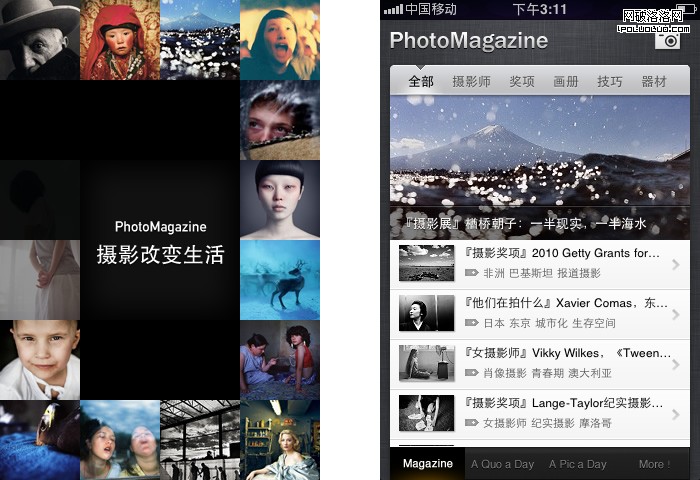Expand Xavier Comas row using right chevron
Viewport: 700px width, 480px height.
[x=676, y=315]
